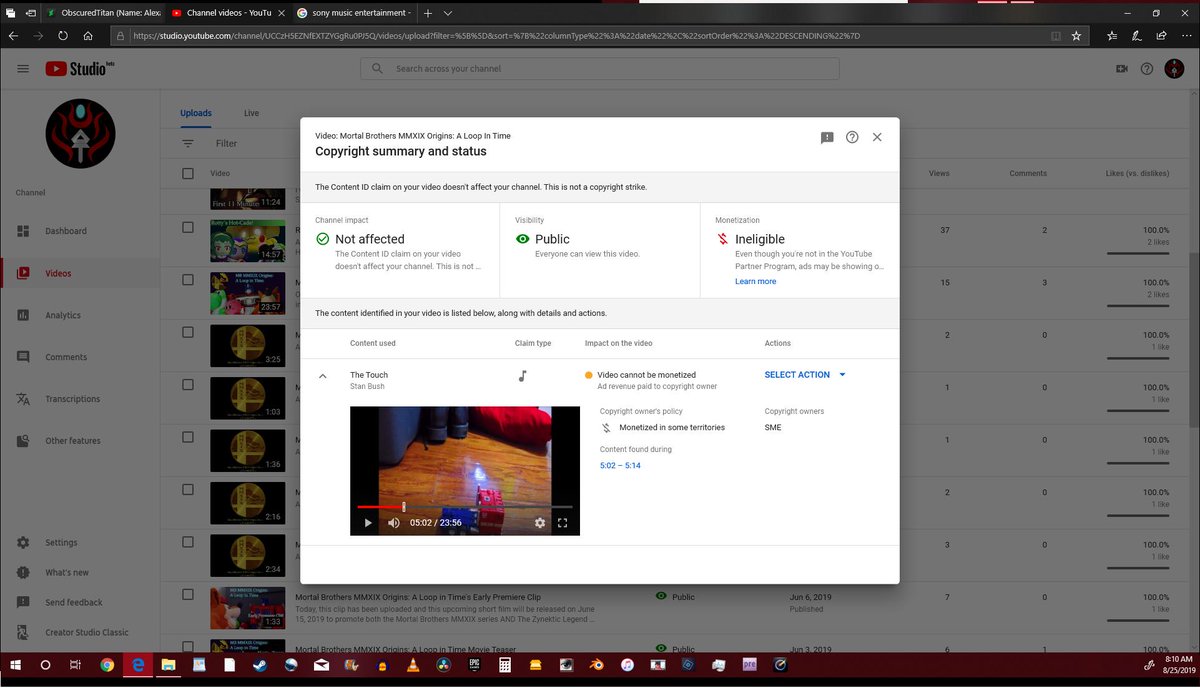The image size is (1200, 688).
Task: Open the Early Premiere Clip thumbnail
Action: click(x=247, y=608)
